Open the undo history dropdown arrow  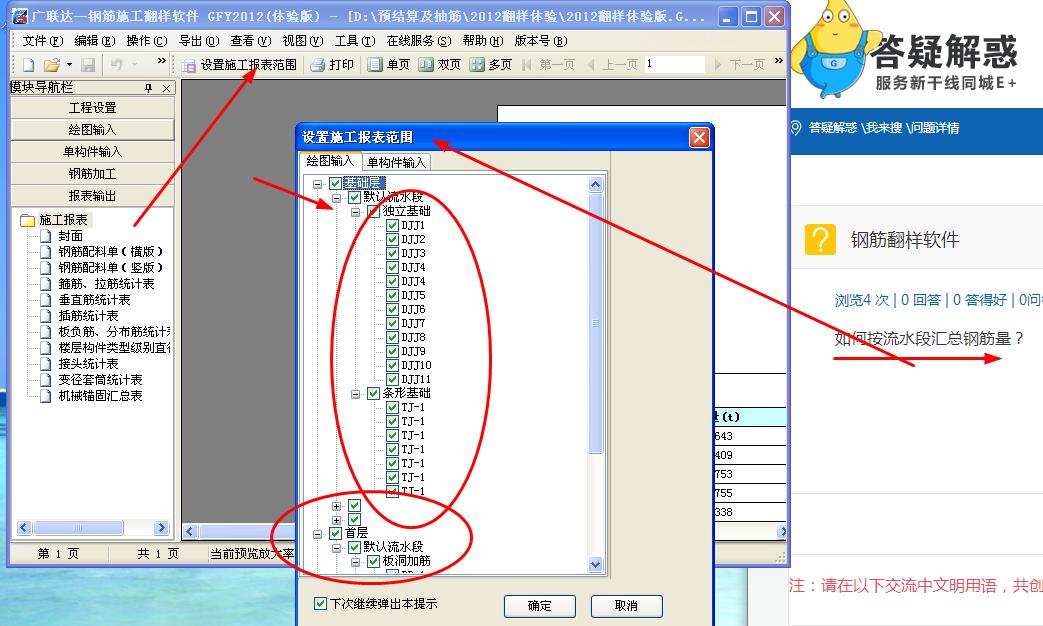coord(134,65)
